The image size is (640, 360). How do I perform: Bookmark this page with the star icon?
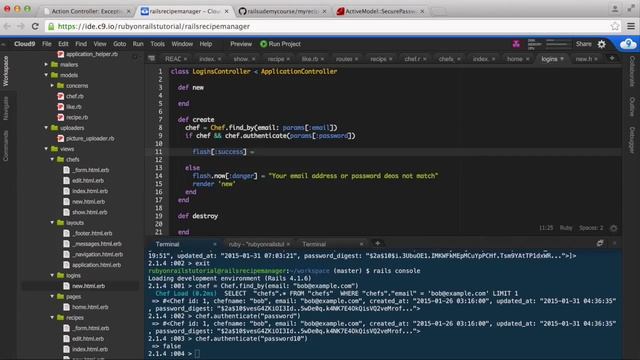pyautogui.click(x=615, y=27)
